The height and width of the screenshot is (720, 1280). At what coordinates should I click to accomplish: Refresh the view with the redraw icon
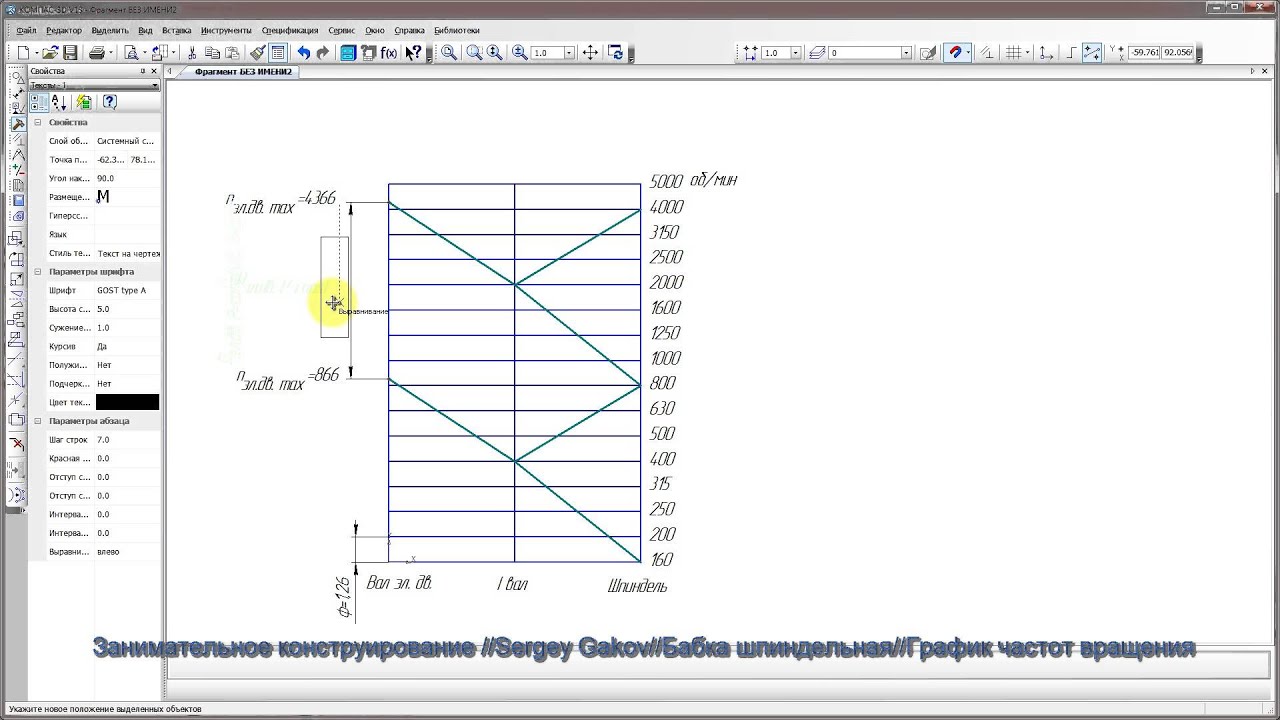pos(616,52)
